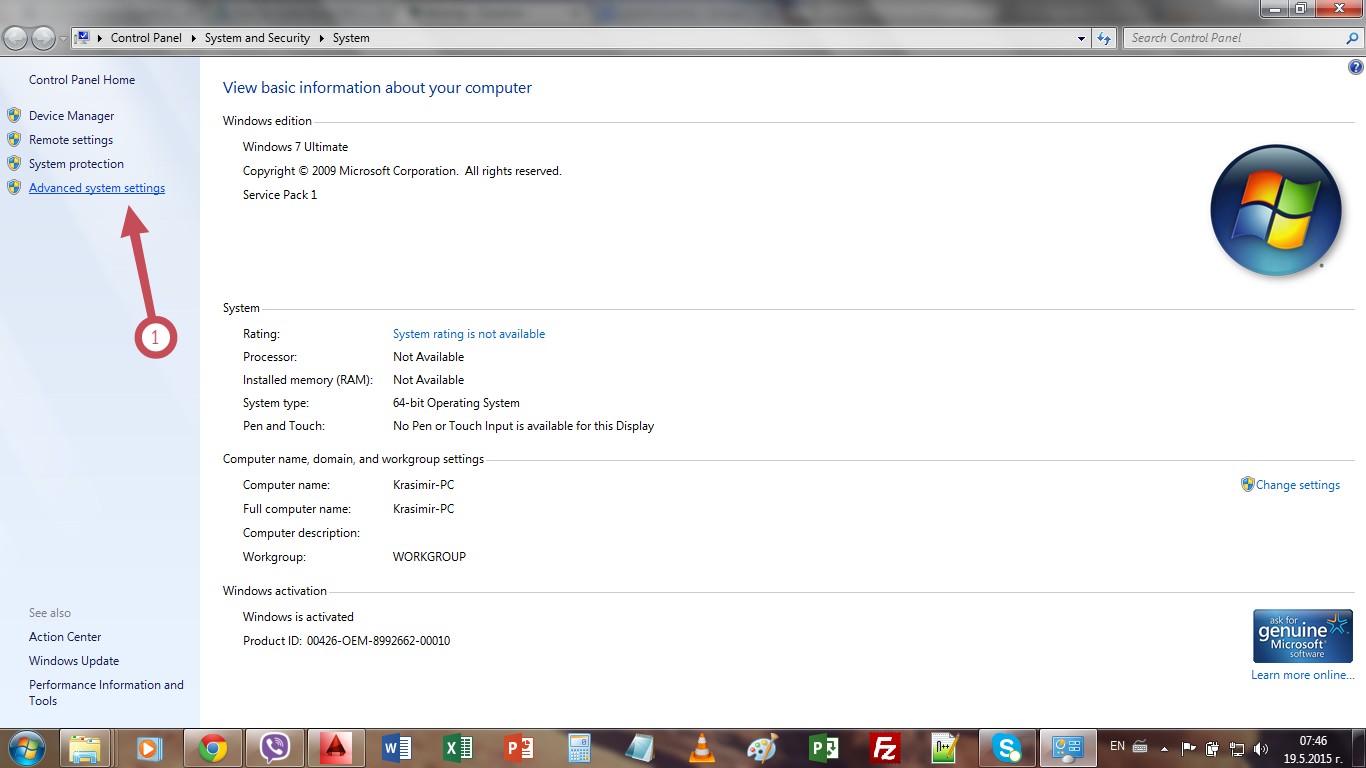Go to System and Security breadcrumb

[257, 38]
